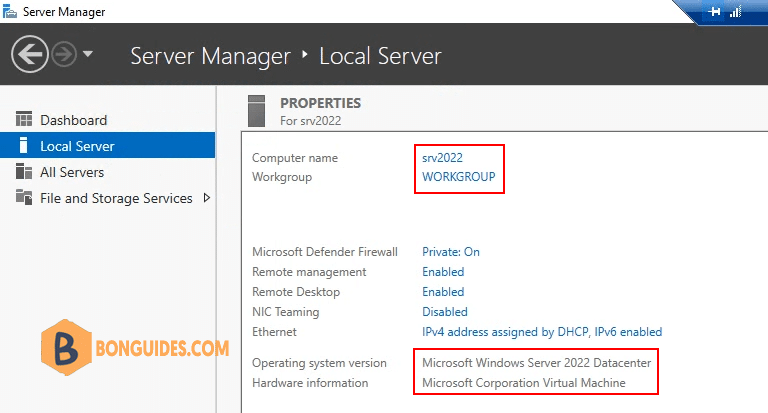Open the navigation history dropdown arrow
The height and width of the screenshot is (413, 768).
click(88, 54)
